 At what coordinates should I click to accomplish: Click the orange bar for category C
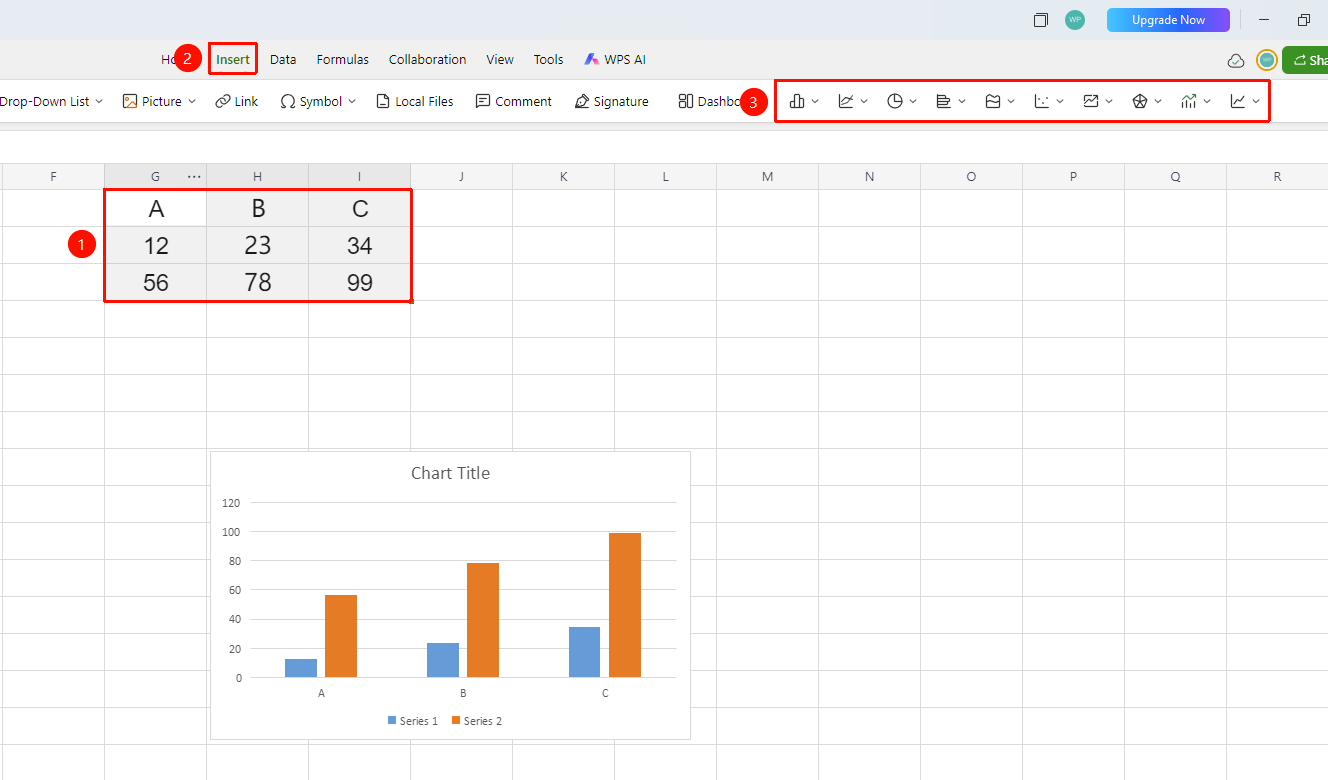625,605
